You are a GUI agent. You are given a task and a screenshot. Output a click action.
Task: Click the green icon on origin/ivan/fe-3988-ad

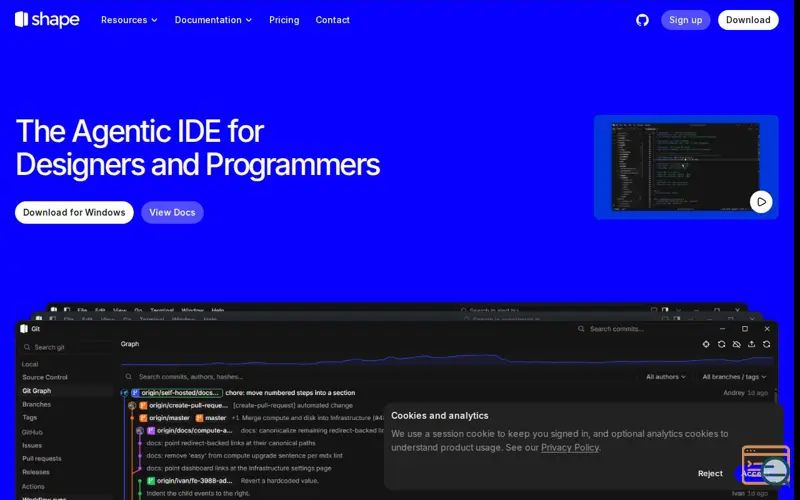point(151,481)
